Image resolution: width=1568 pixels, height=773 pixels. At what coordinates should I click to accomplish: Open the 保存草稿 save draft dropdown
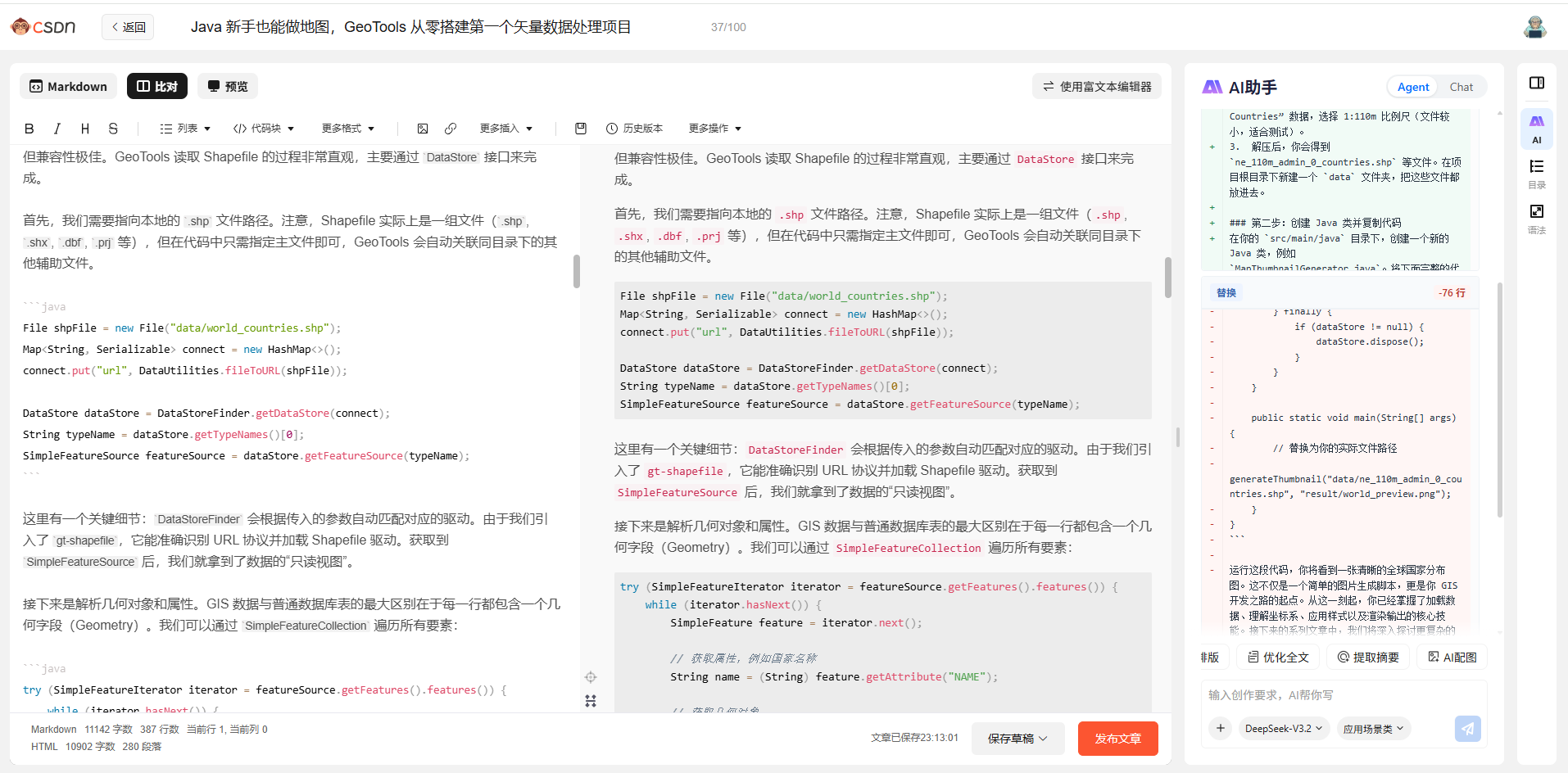[x=1018, y=739]
